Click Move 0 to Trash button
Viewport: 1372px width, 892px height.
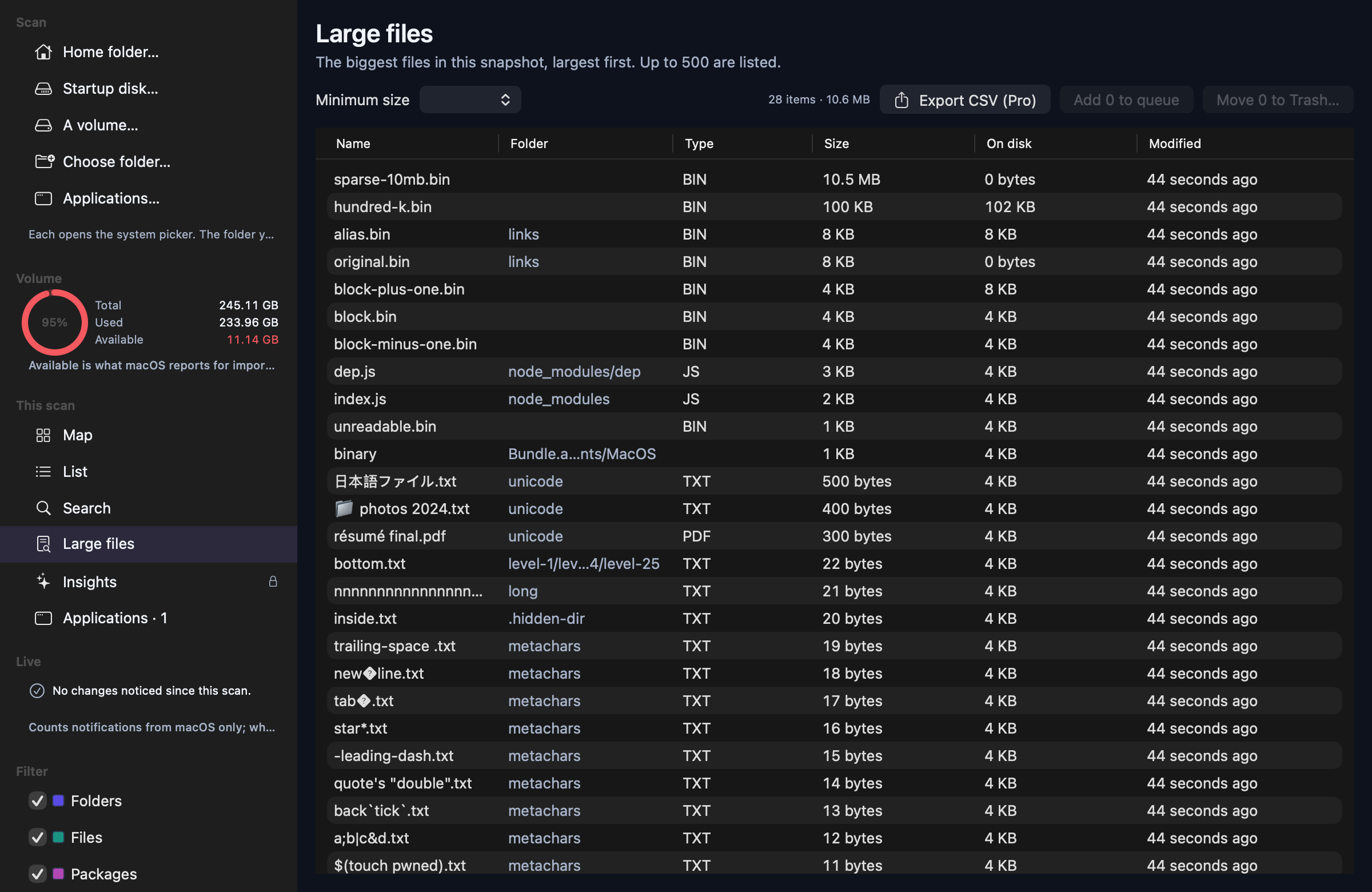[x=1278, y=99]
